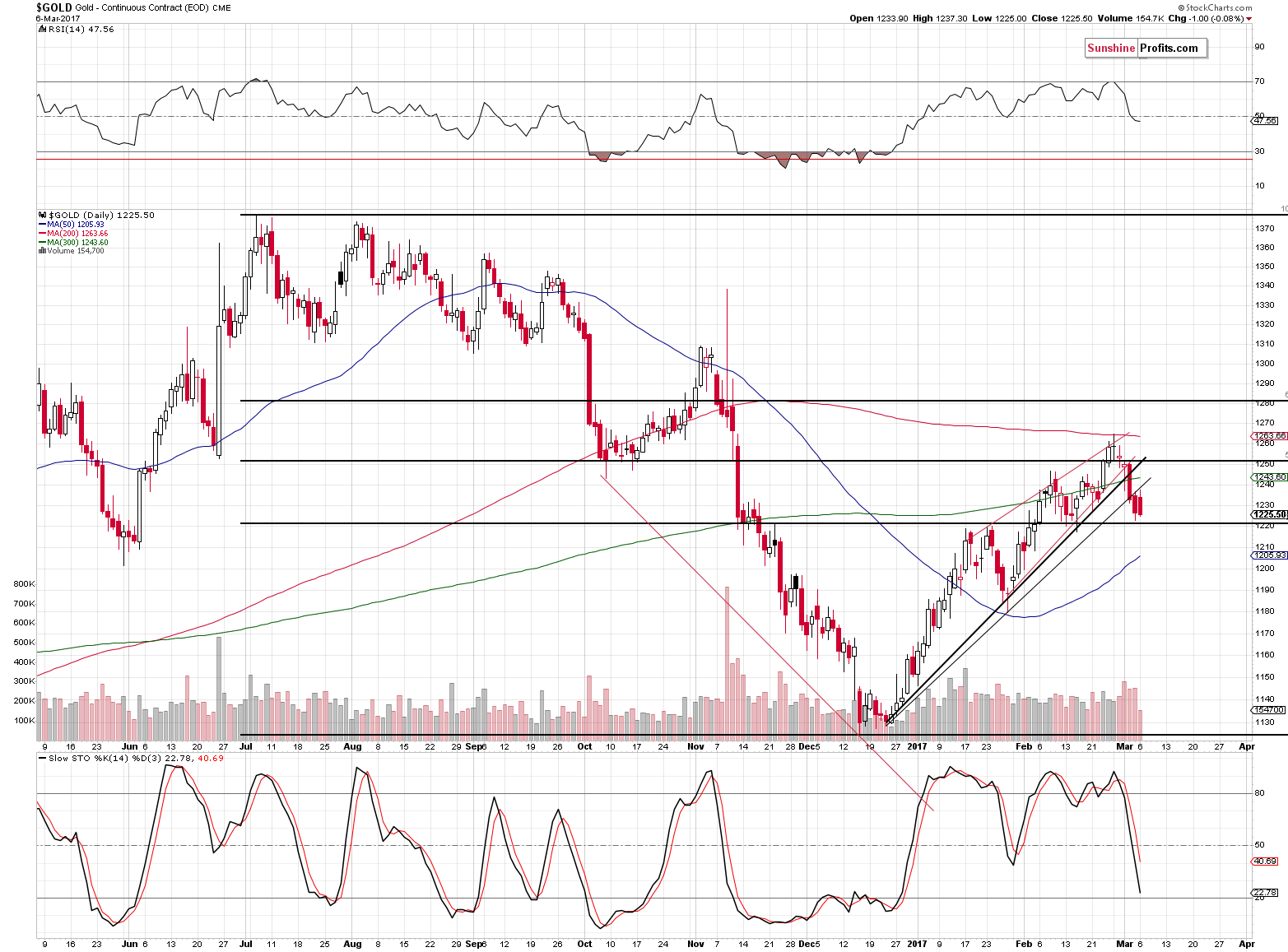Click the 22.78 black stochastic value tag
Viewport: 1288px width, 952px height.
pyautogui.click(x=1265, y=893)
